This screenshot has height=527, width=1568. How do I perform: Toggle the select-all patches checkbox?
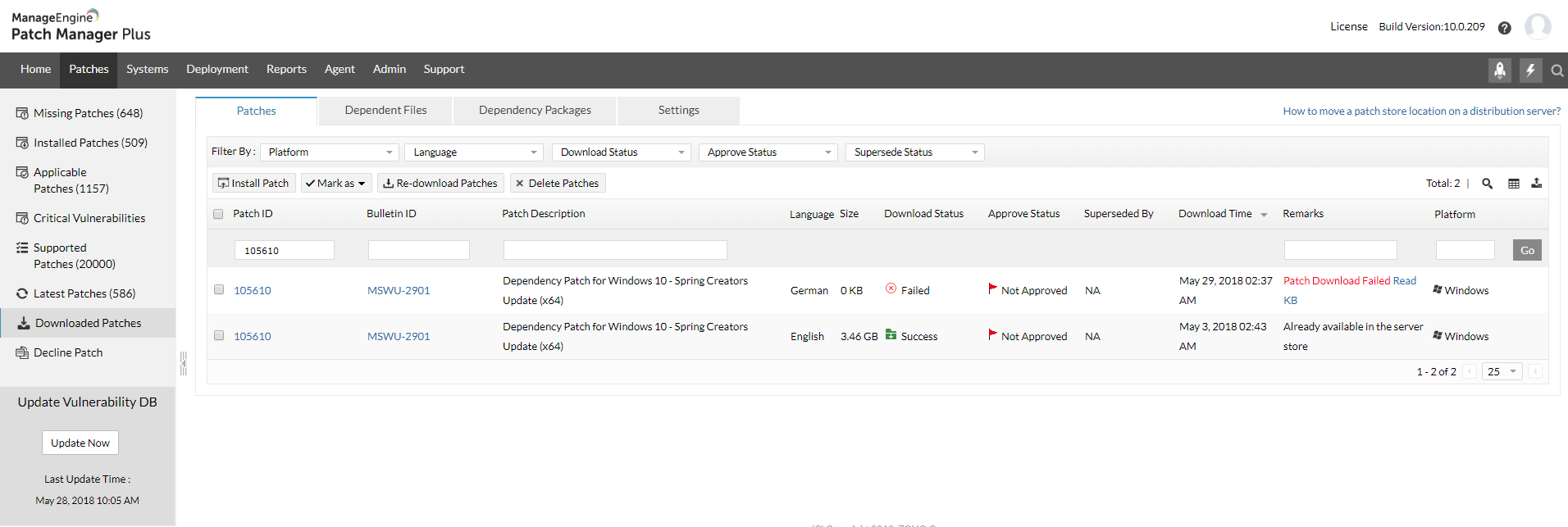point(218,214)
